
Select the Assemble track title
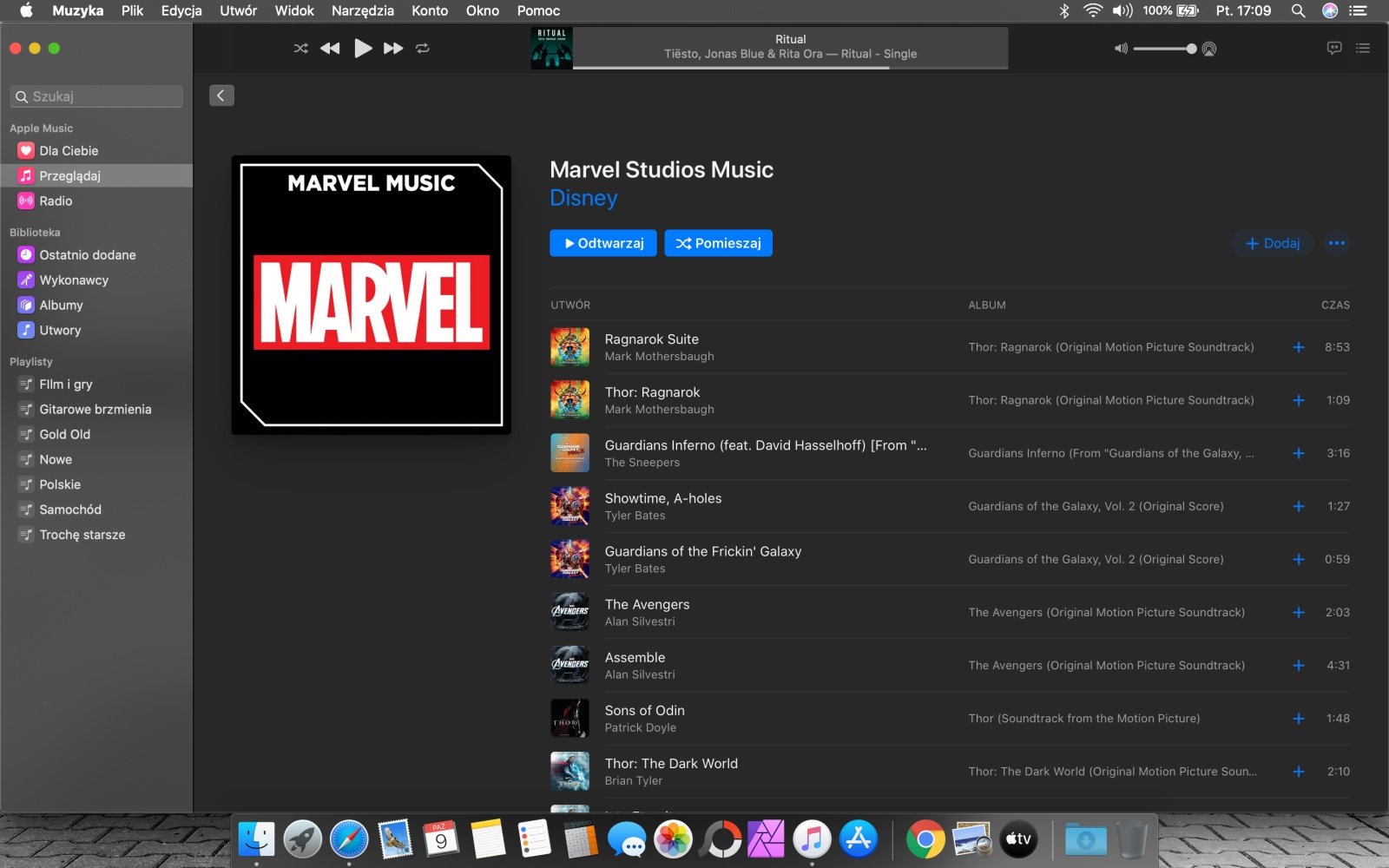(635, 658)
